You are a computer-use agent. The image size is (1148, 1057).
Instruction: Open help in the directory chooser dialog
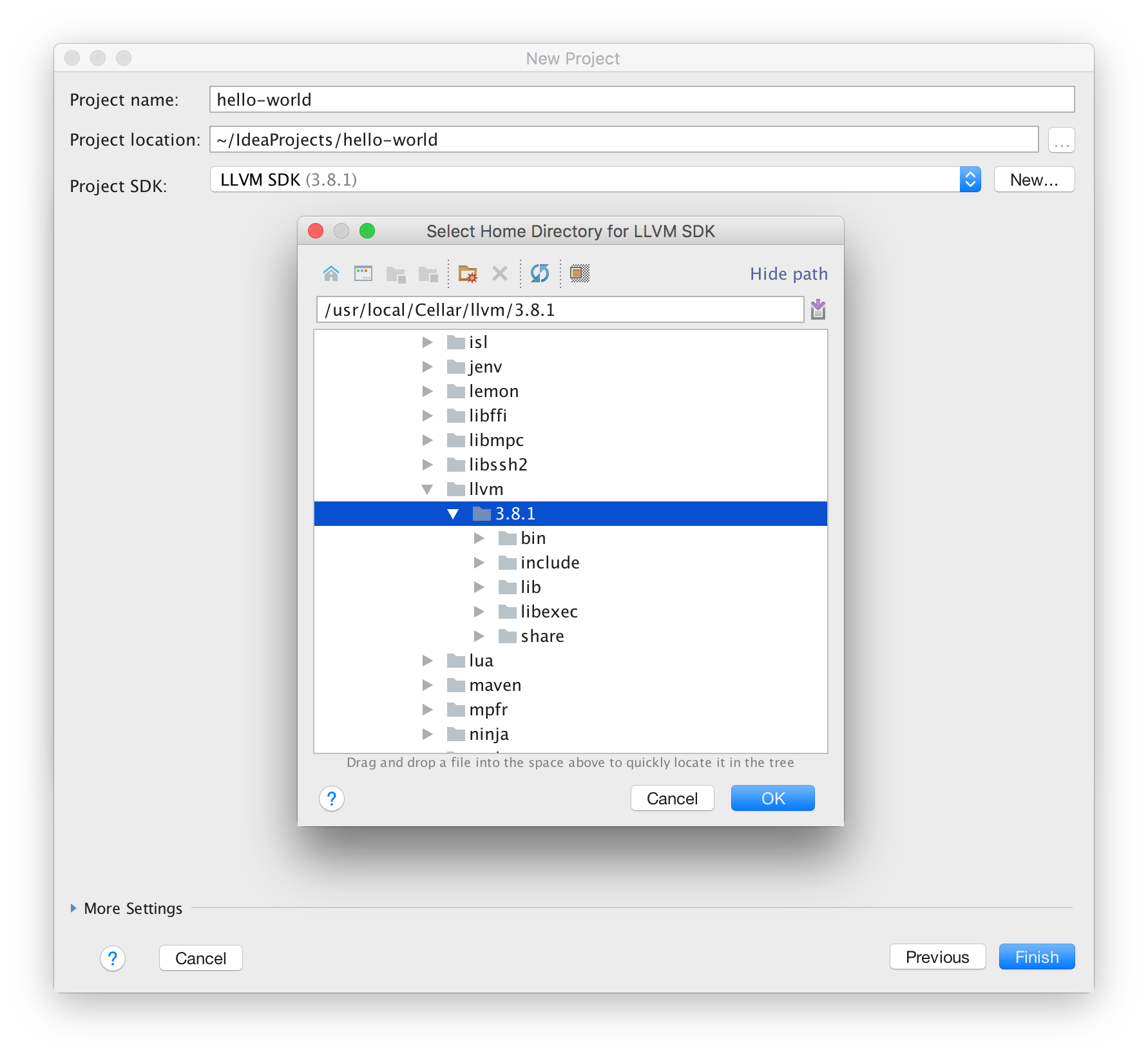click(332, 799)
